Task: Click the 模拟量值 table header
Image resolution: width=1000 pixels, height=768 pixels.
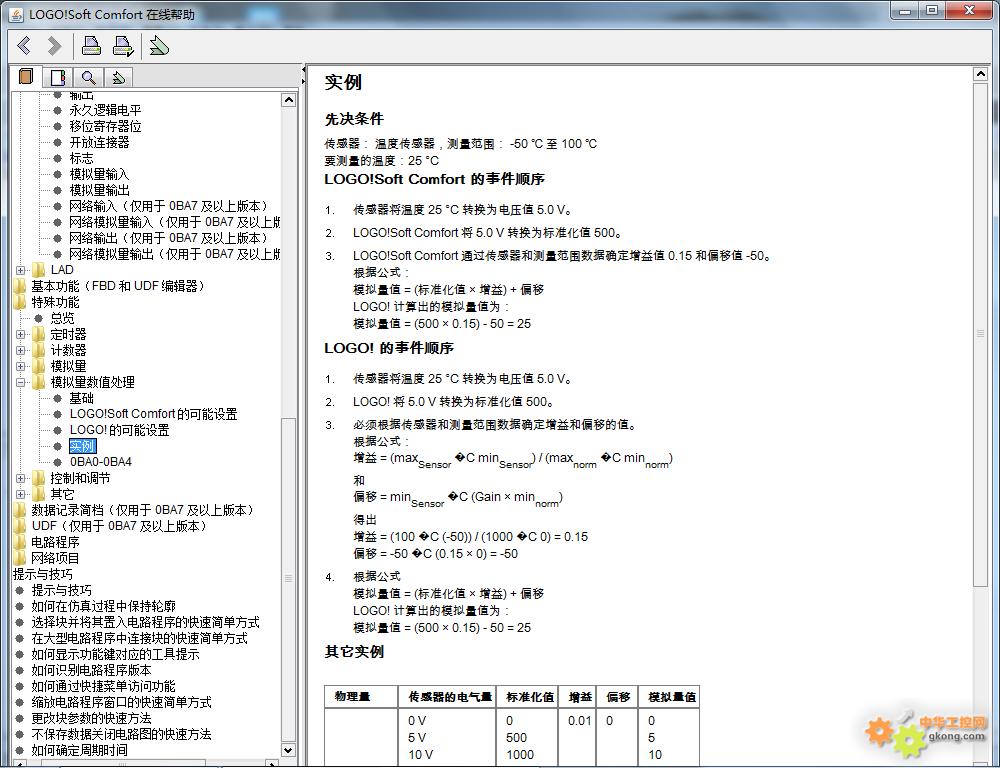Action: [672, 697]
